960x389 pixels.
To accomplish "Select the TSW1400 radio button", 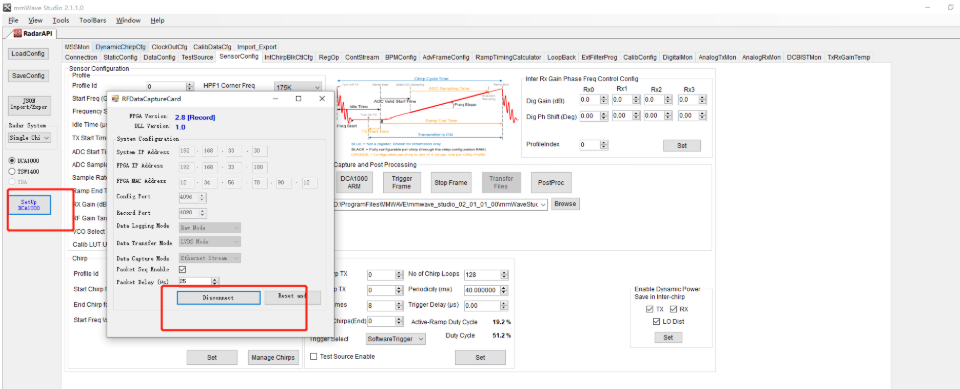I will click(12, 172).
